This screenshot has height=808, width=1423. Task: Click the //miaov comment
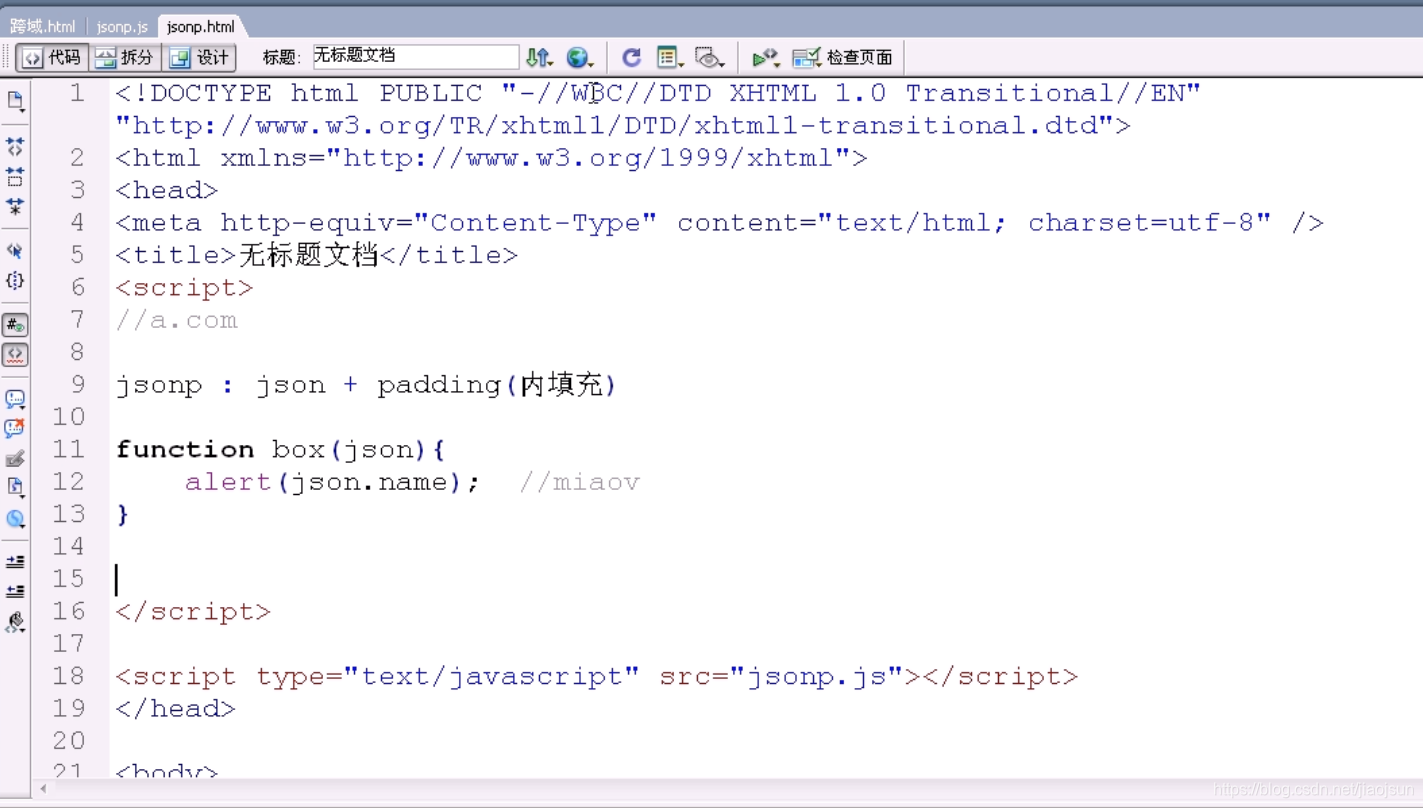coord(579,482)
